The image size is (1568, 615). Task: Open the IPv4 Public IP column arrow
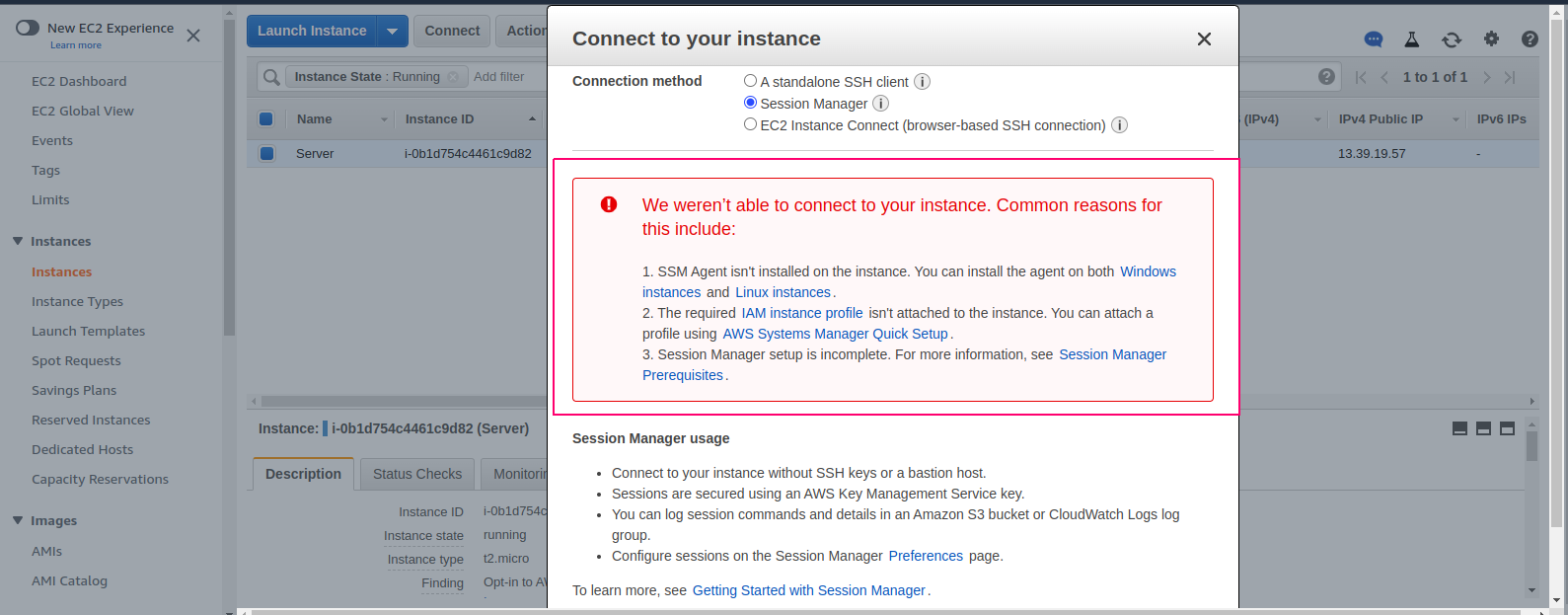point(1456,119)
